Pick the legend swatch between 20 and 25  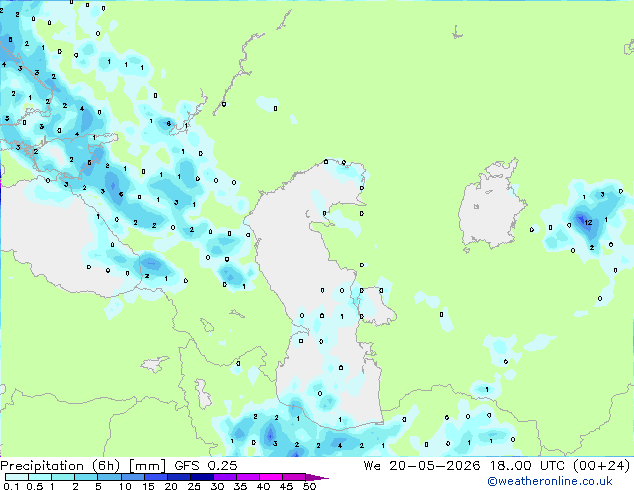click(x=179, y=477)
